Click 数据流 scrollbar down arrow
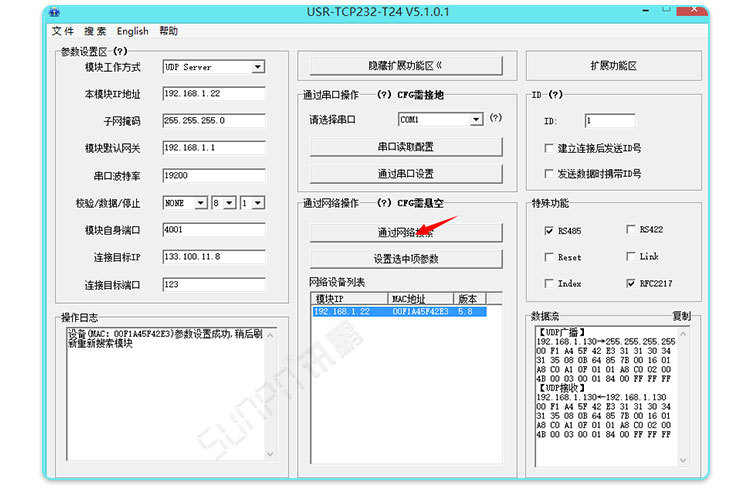Viewport: 750px width, 498px height. [x=683, y=460]
